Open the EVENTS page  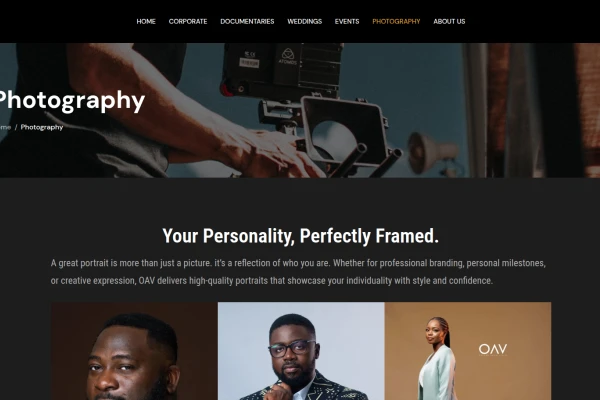click(x=347, y=21)
